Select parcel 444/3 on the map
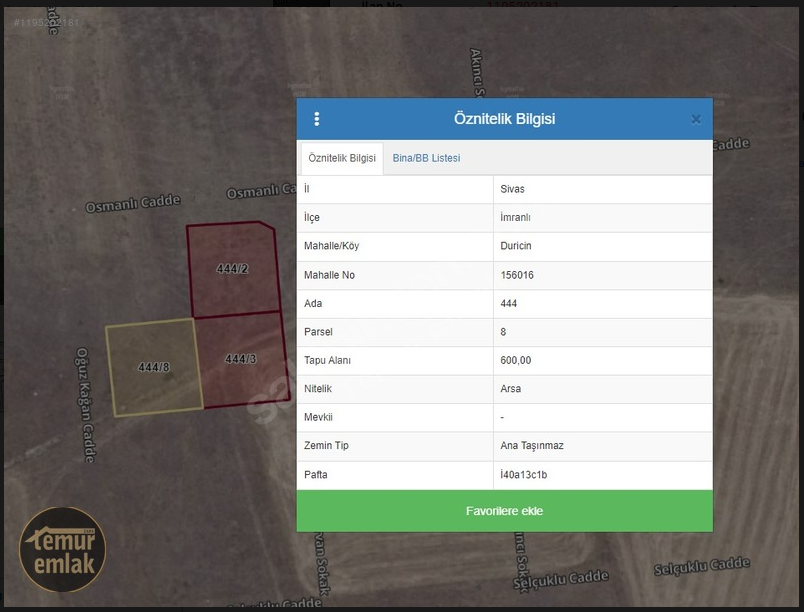The width and height of the screenshot is (804, 612). click(241, 359)
